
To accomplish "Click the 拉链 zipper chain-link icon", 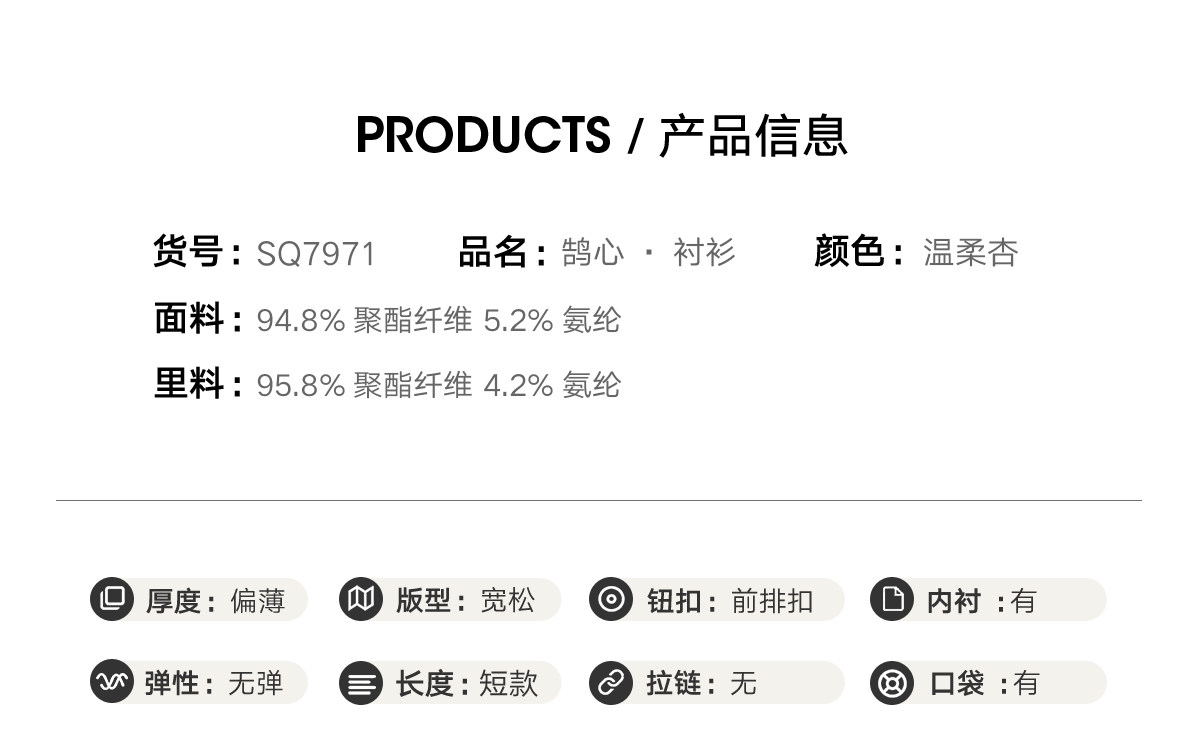I will (x=611, y=683).
